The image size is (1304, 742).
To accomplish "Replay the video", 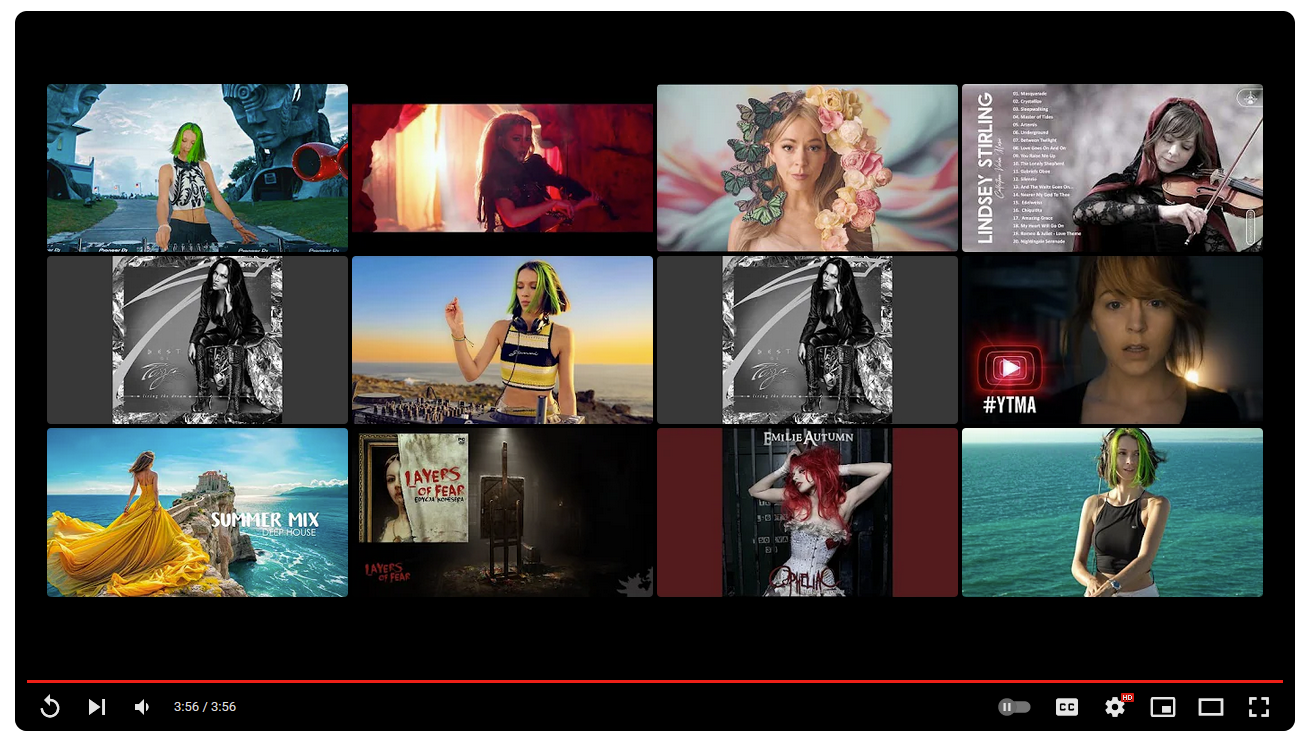I will (50, 707).
